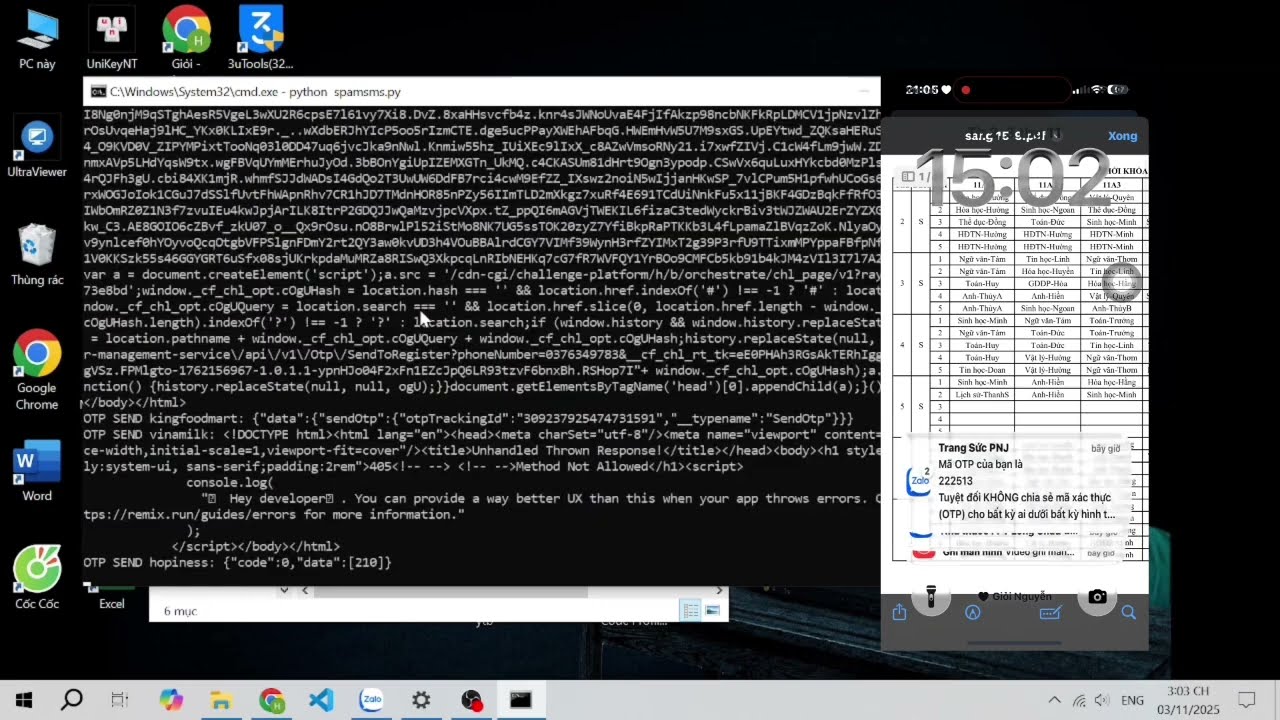The height and width of the screenshot is (720, 1280).
Task: Open the PC này desktop icon
Action: tap(37, 38)
